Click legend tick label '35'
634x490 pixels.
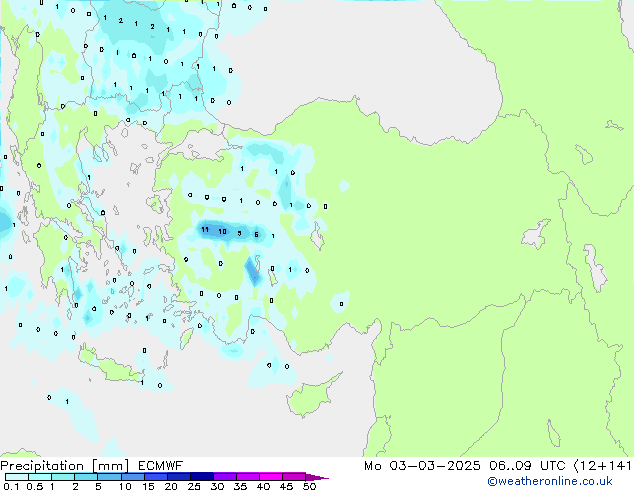240,486
